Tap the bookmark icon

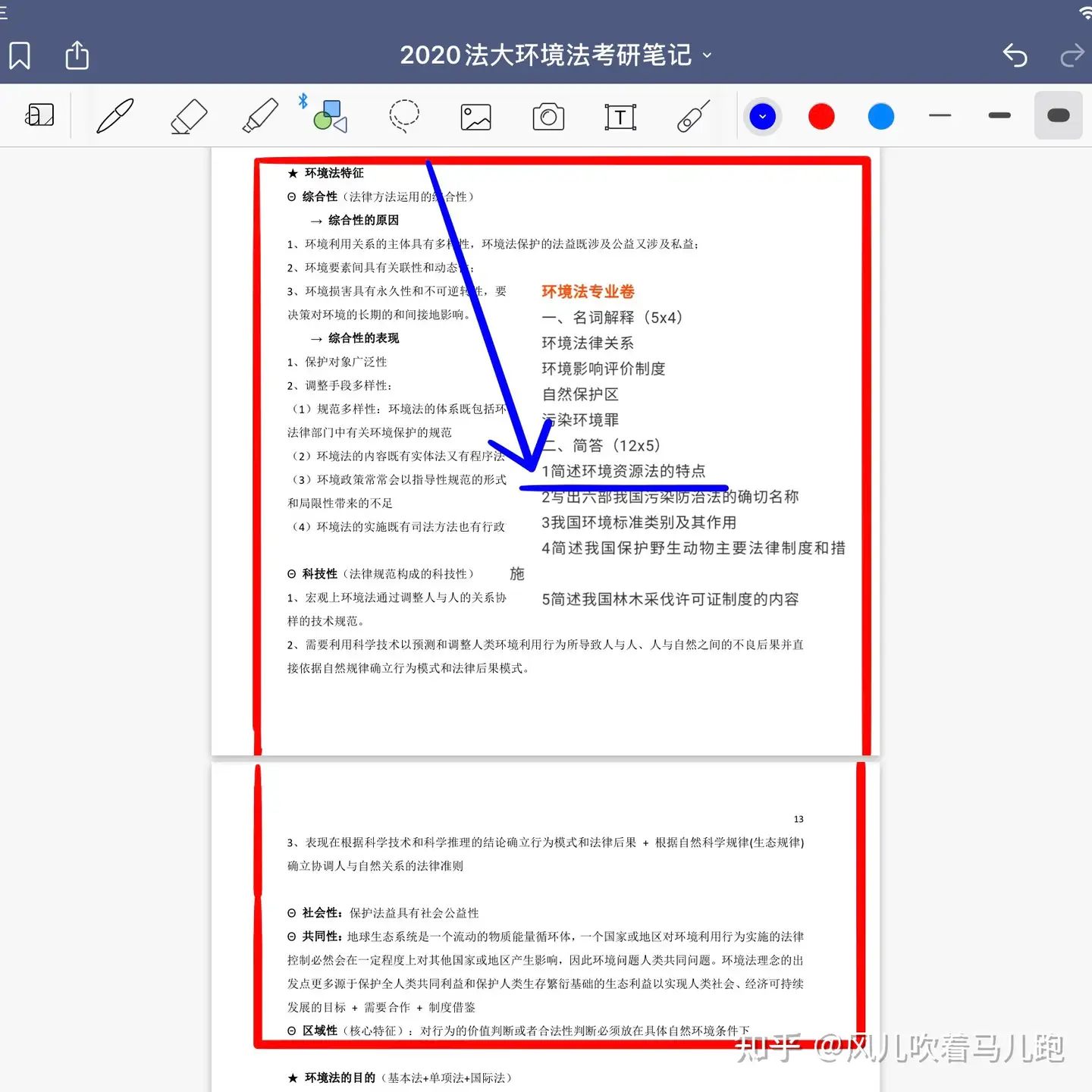tap(20, 56)
